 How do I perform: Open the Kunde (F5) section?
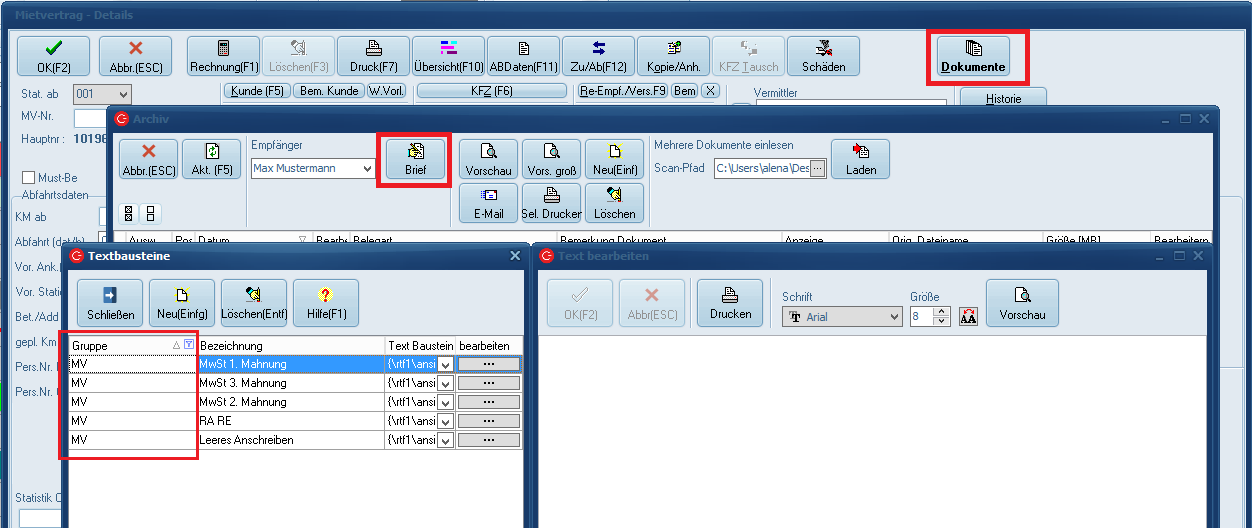pyautogui.click(x=256, y=91)
